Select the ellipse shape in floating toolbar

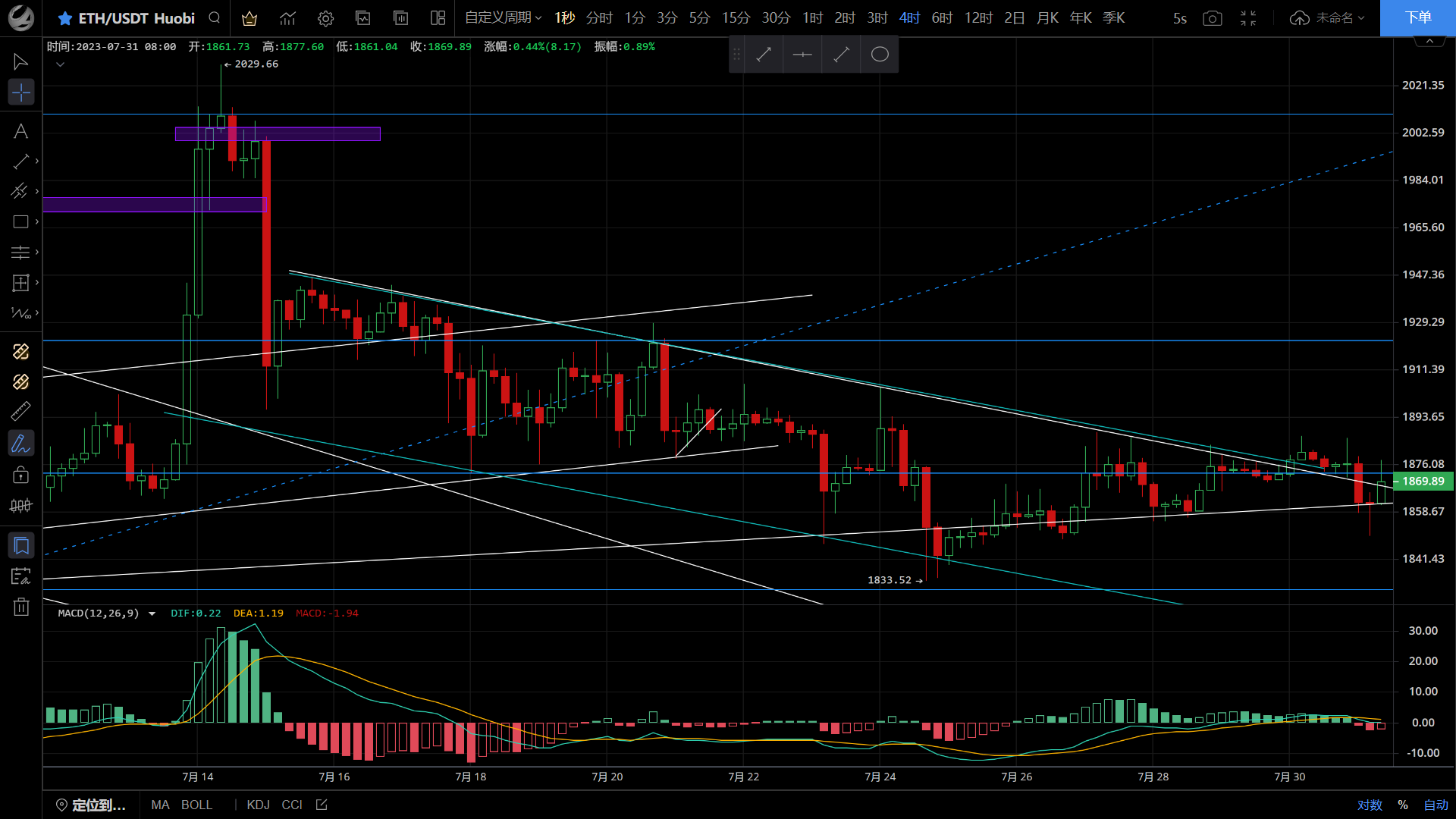(880, 55)
